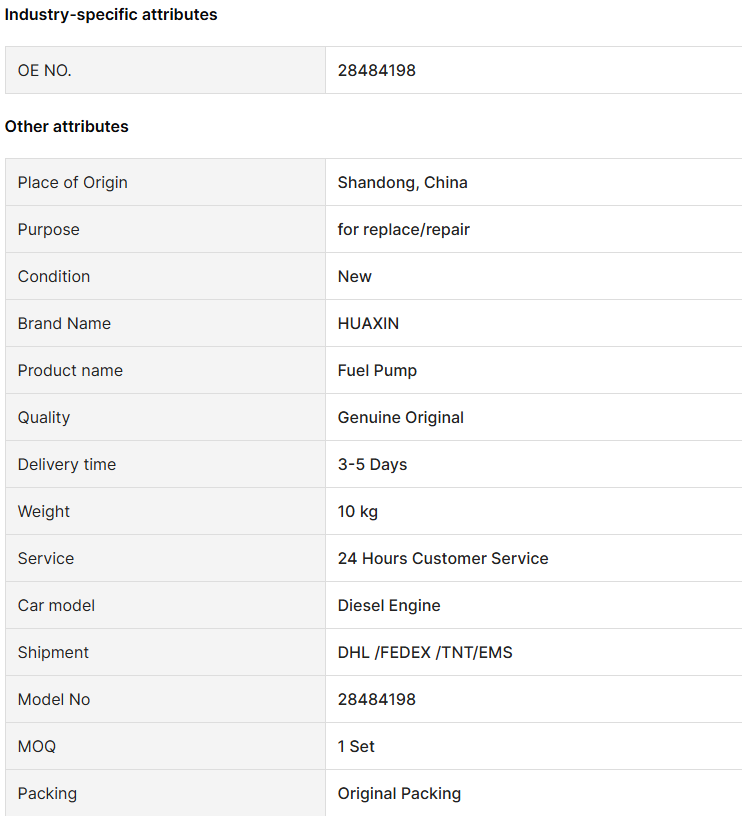Click the Fuel Pump value
This screenshot has height=816, width=742.
(x=377, y=371)
